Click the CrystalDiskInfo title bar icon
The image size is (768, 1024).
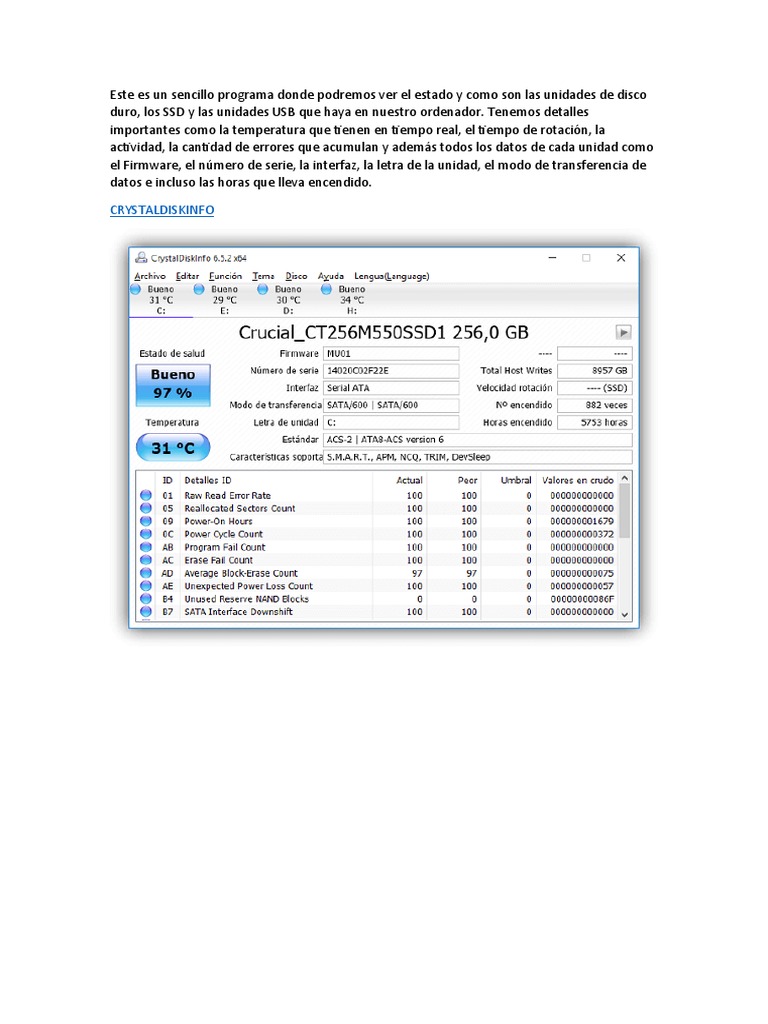coord(141,258)
